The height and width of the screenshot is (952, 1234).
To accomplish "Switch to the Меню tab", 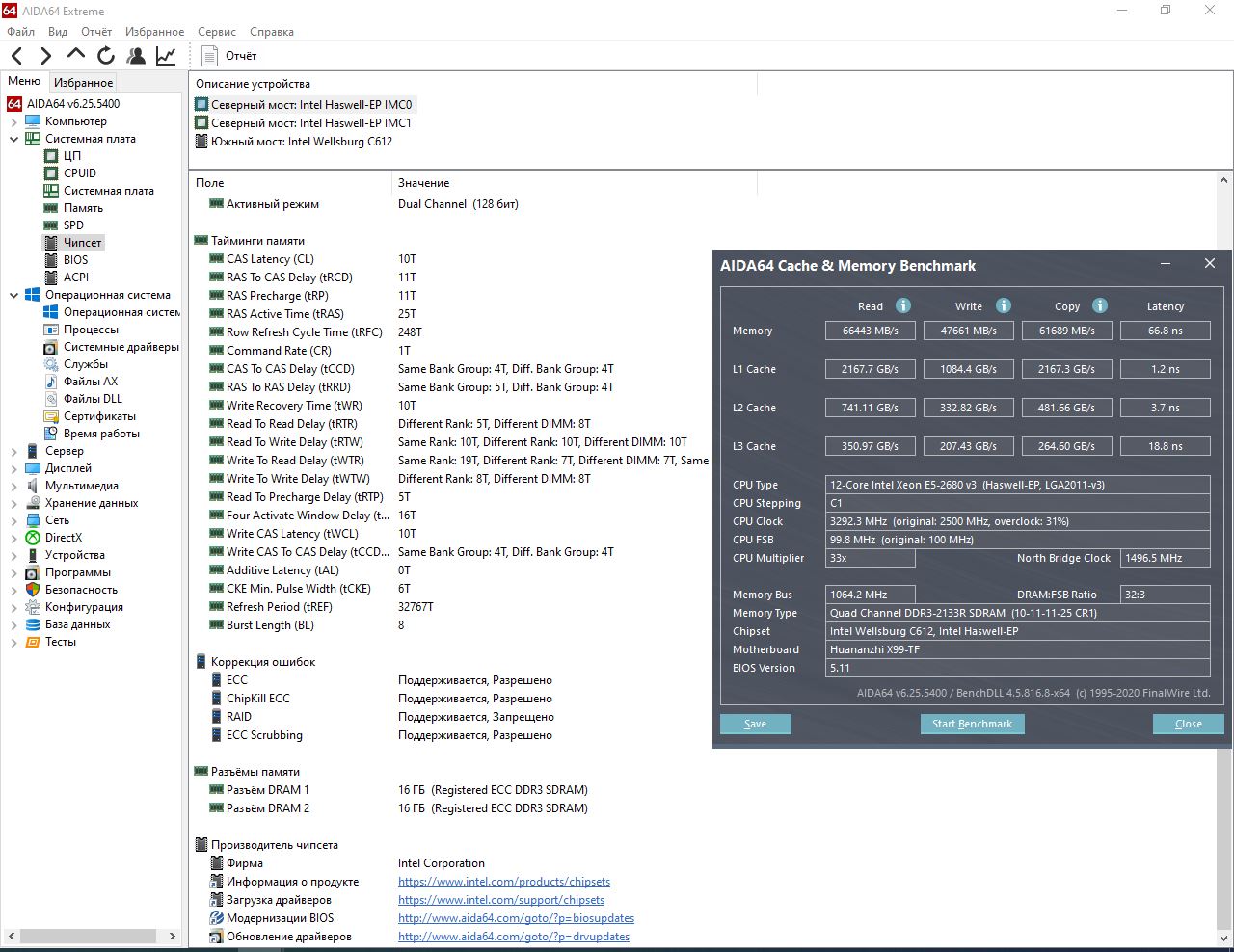I will (x=24, y=82).
